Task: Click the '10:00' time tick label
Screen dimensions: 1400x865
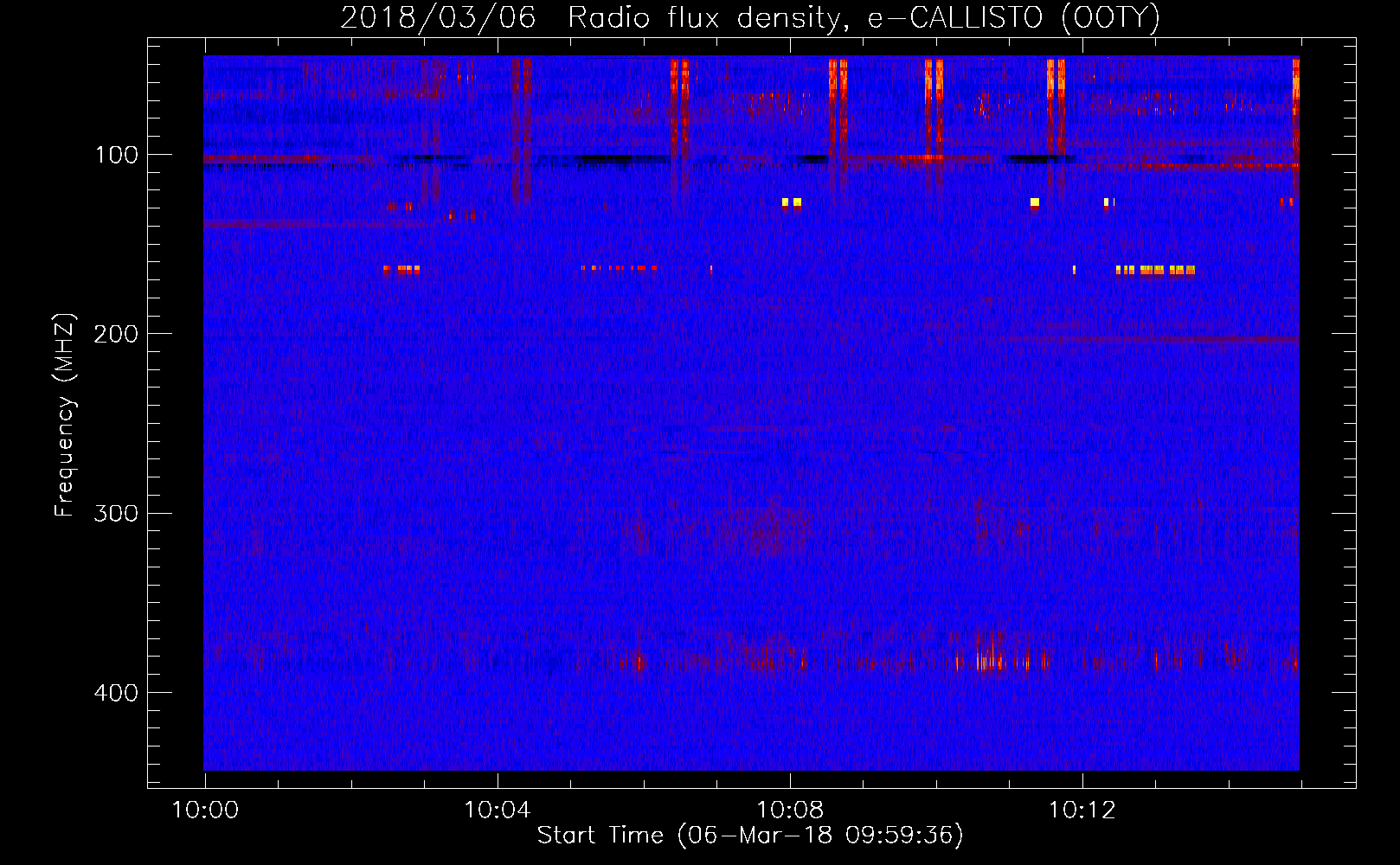Action: pos(205,811)
